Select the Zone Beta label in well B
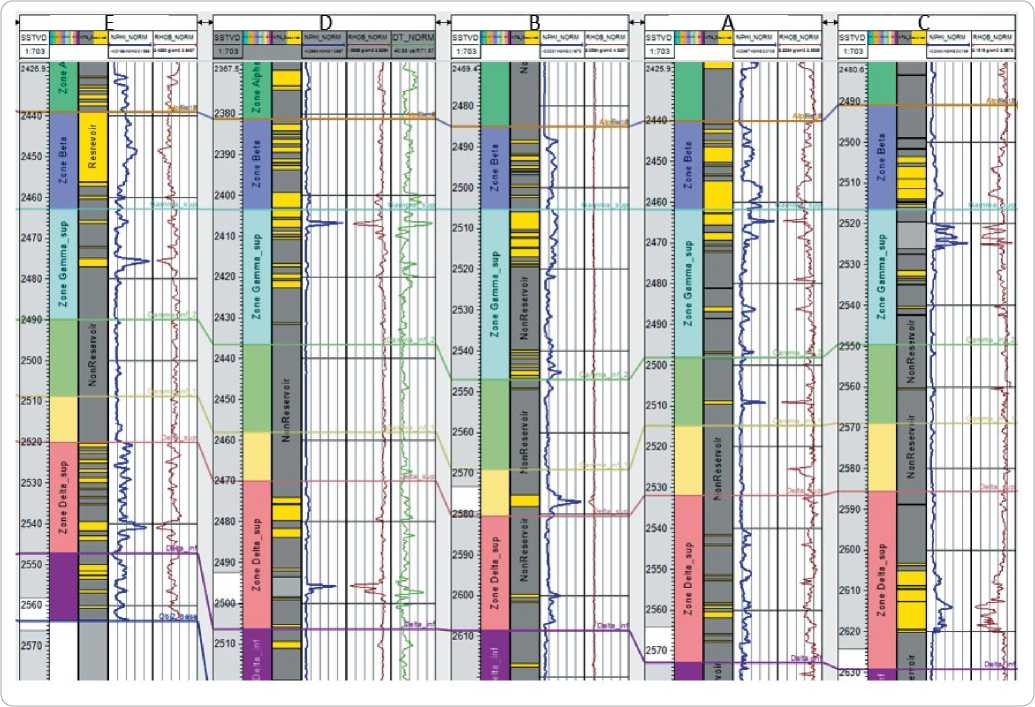The width and height of the screenshot is (1035, 707). [495, 168]
